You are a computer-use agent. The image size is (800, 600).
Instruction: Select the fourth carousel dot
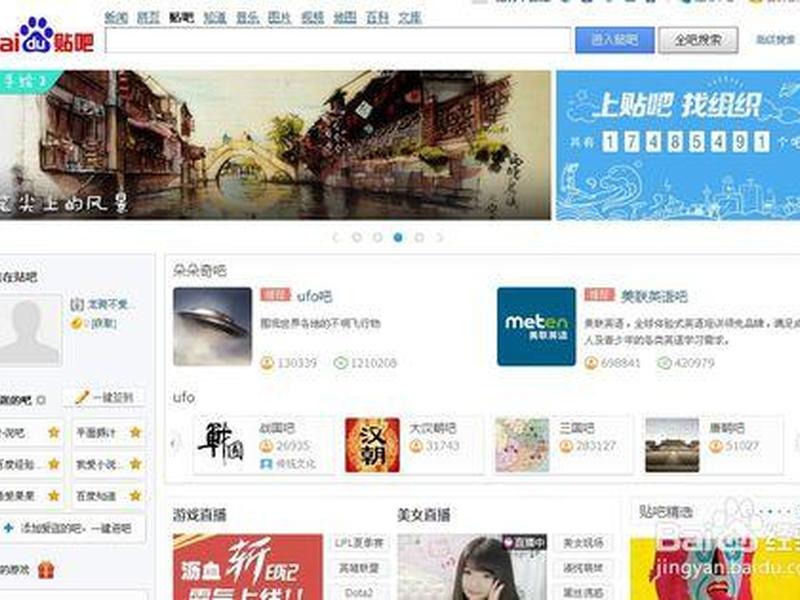pyautogui.click(x=419, y=237)
